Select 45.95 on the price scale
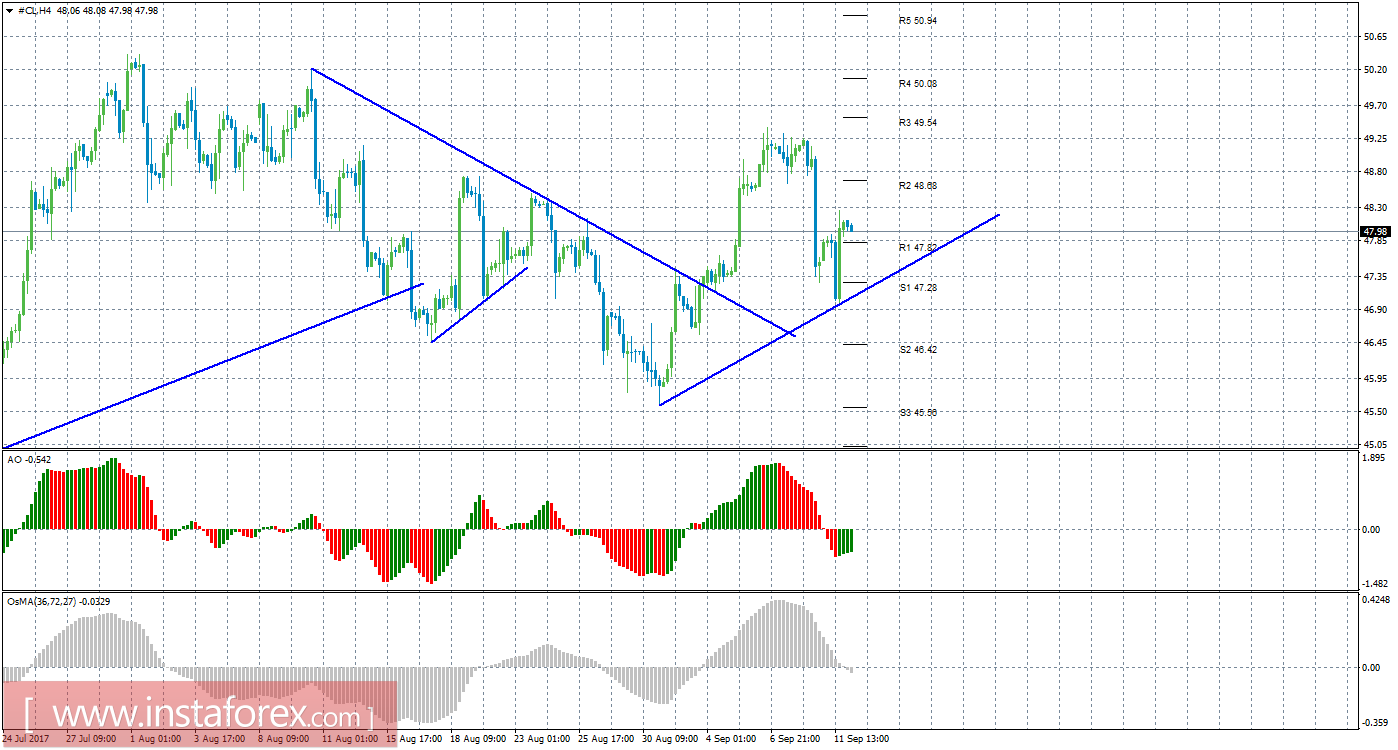This screenshot has height=750, width=1398. [x=1375, y=378]
